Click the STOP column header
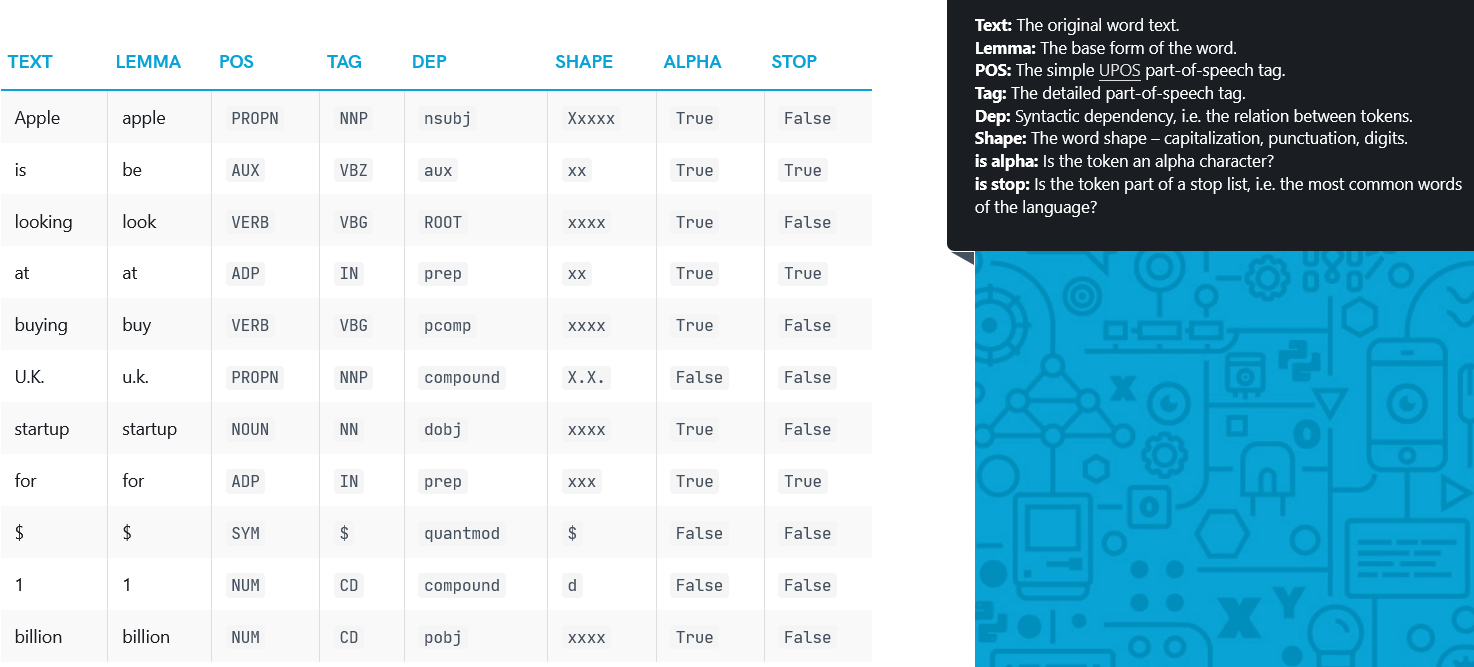This screenshot has width=1474, height=667. (794, 62)
